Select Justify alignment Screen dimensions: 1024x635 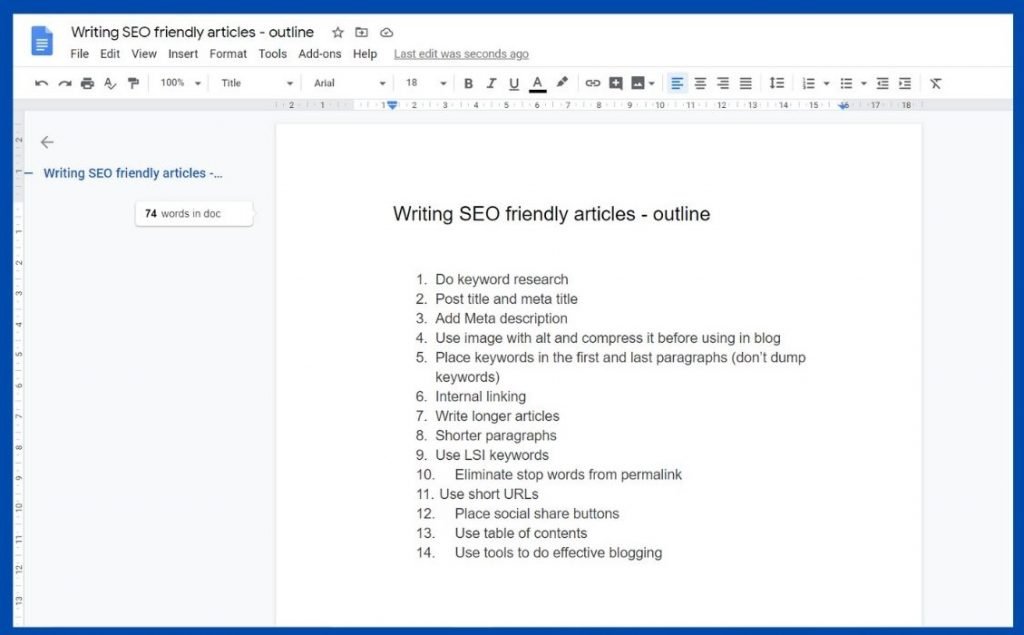[746, 84]
